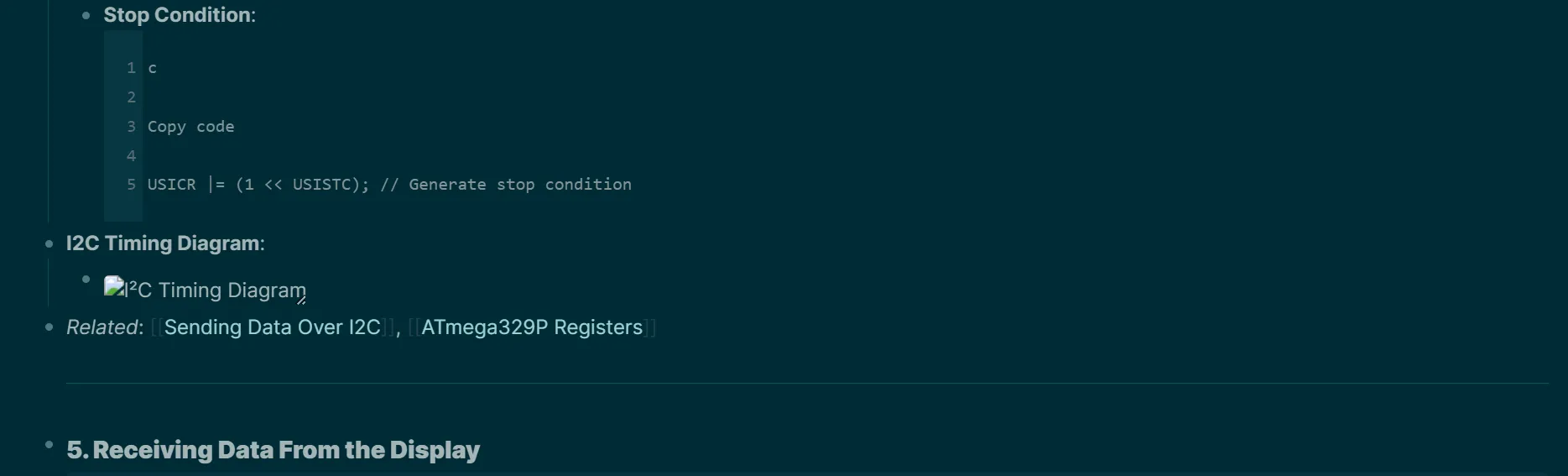Edit the '5. Receiving Data From the Display' heading

(273, 450)
